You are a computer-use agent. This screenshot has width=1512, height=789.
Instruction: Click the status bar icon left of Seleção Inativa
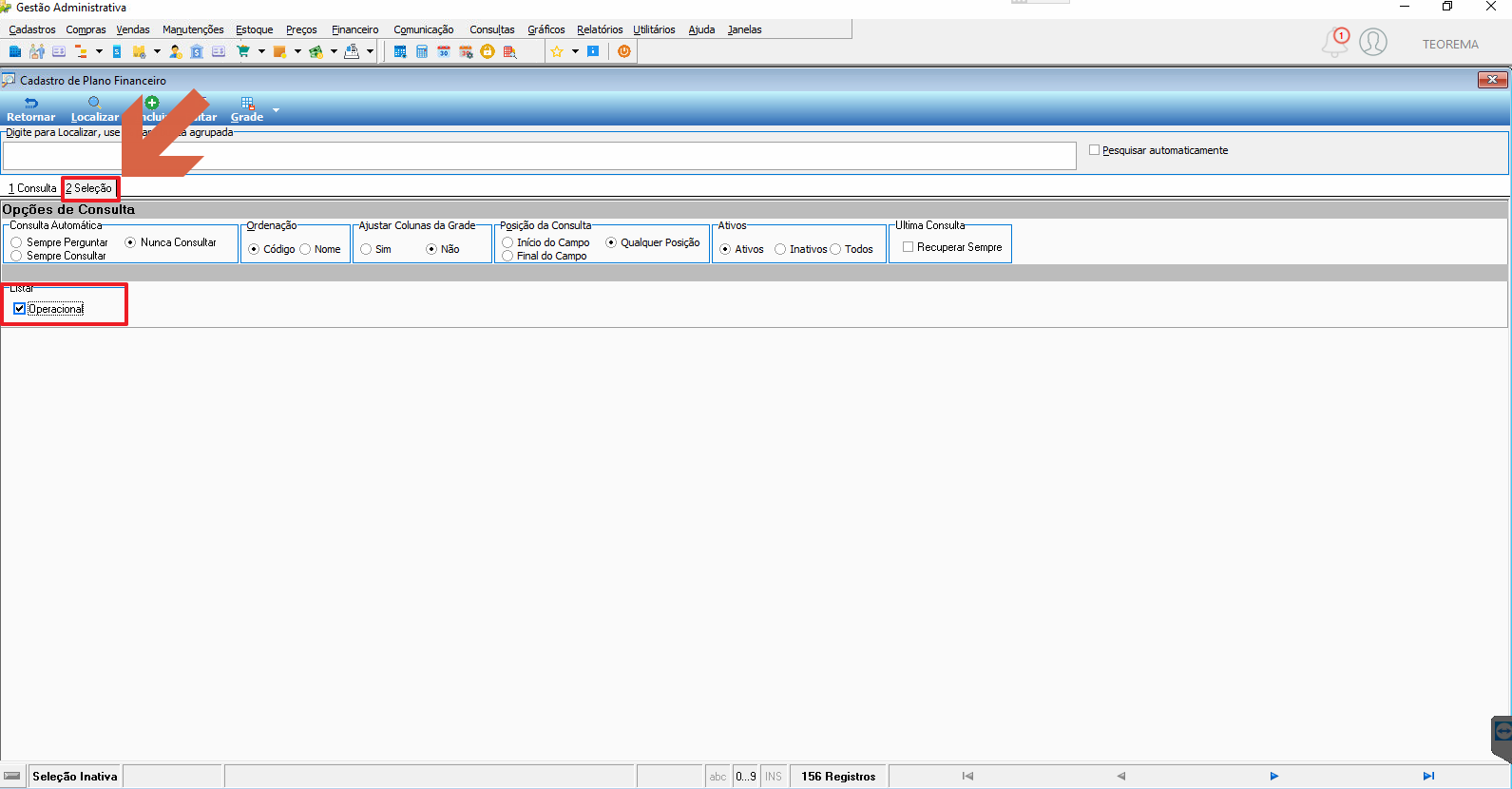12,777
